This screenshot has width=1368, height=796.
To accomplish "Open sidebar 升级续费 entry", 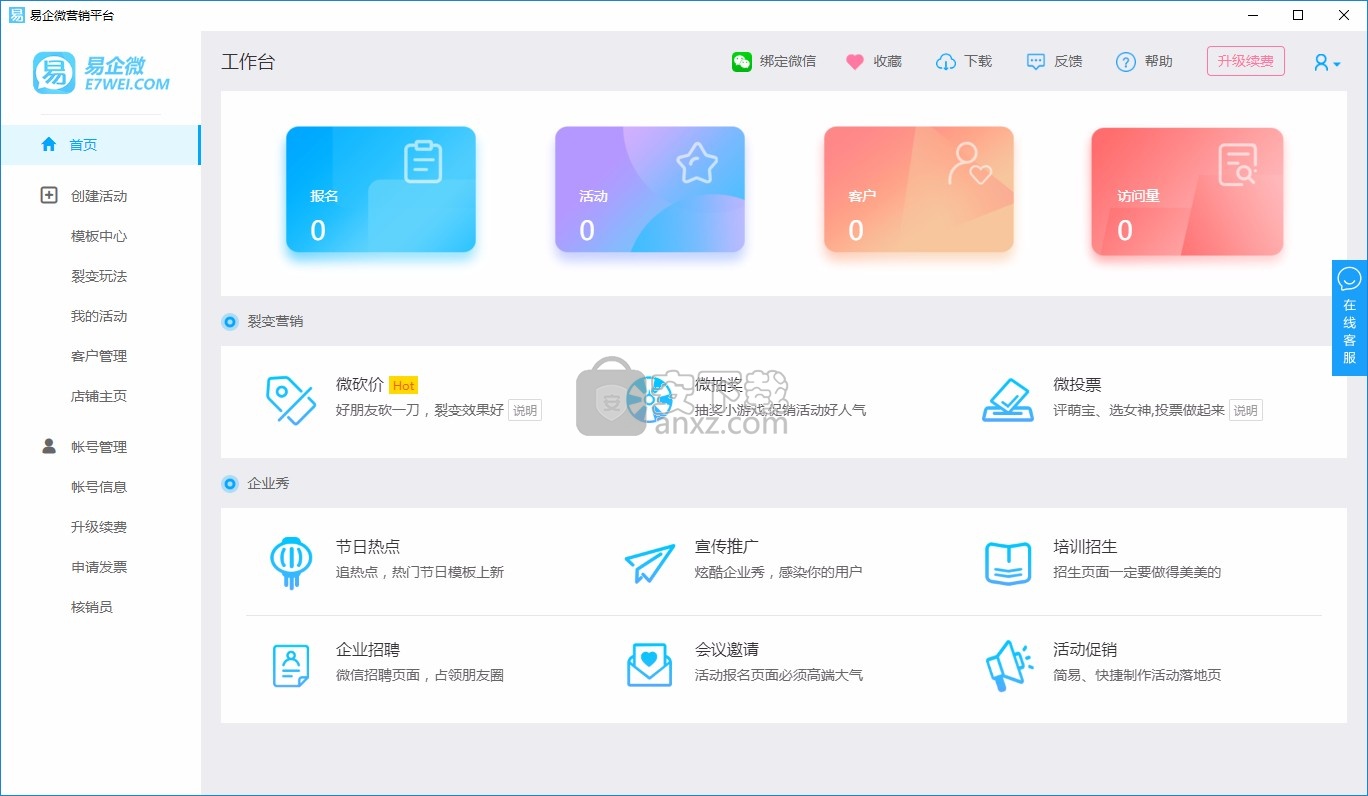I will [99, 527].
